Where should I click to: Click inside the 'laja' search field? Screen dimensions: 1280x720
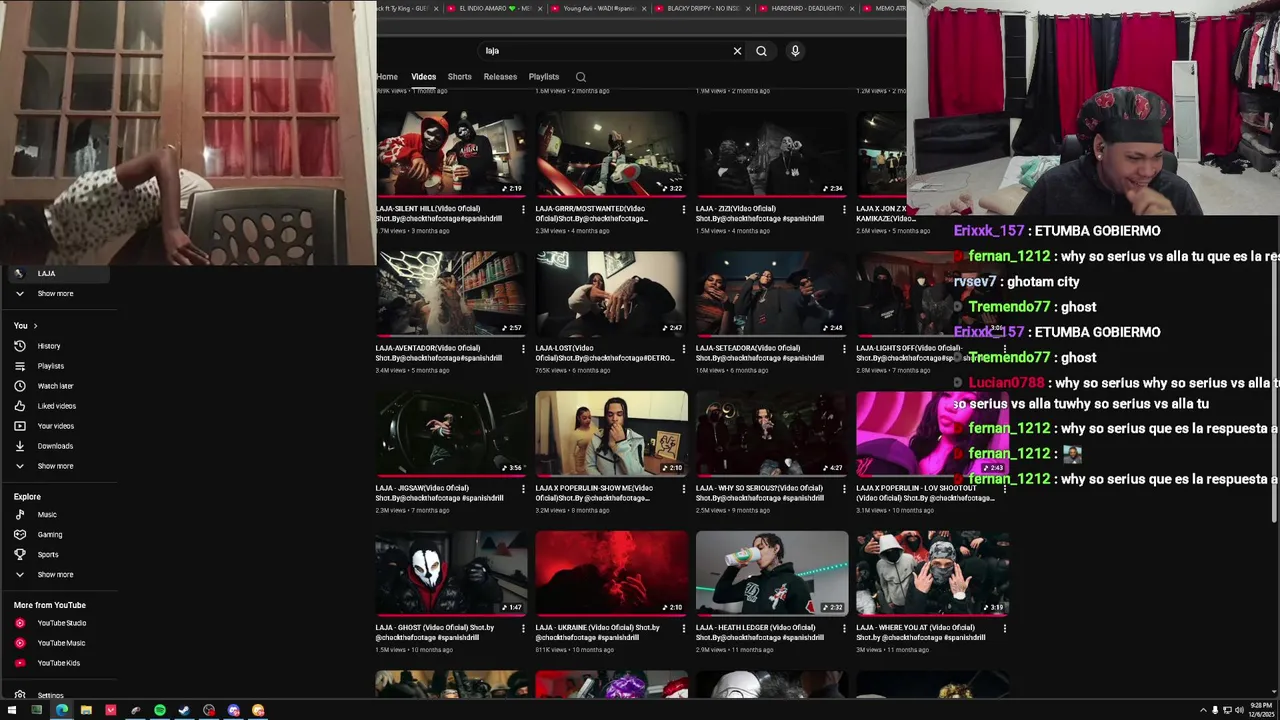coord(605,51)
